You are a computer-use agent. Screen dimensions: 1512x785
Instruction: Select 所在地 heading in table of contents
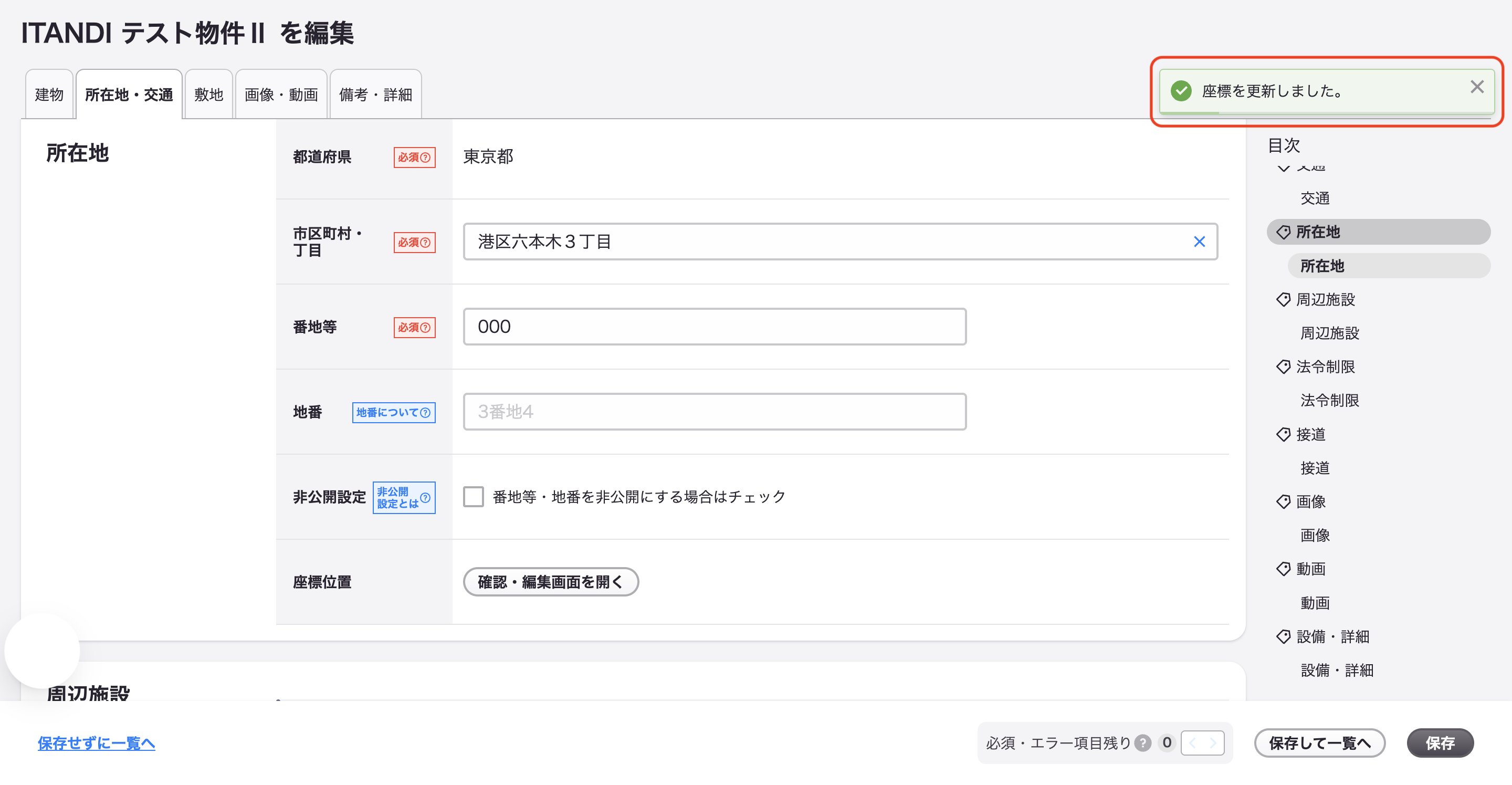tap(1378, 232)
